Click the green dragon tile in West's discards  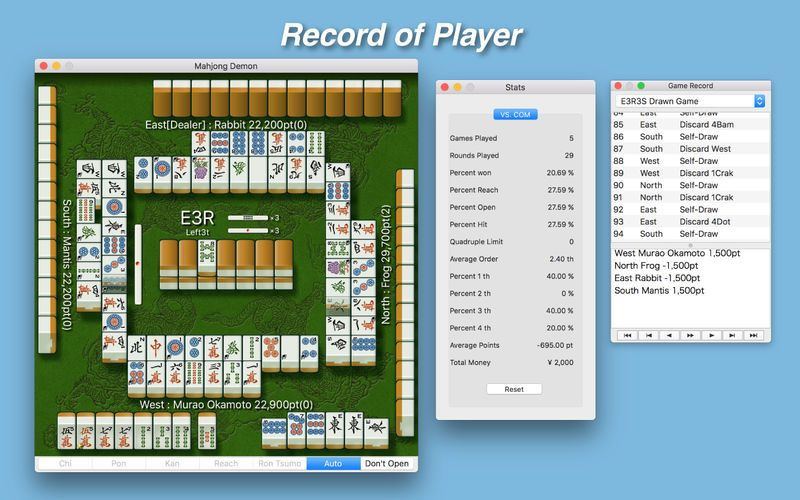coord(232,348)
